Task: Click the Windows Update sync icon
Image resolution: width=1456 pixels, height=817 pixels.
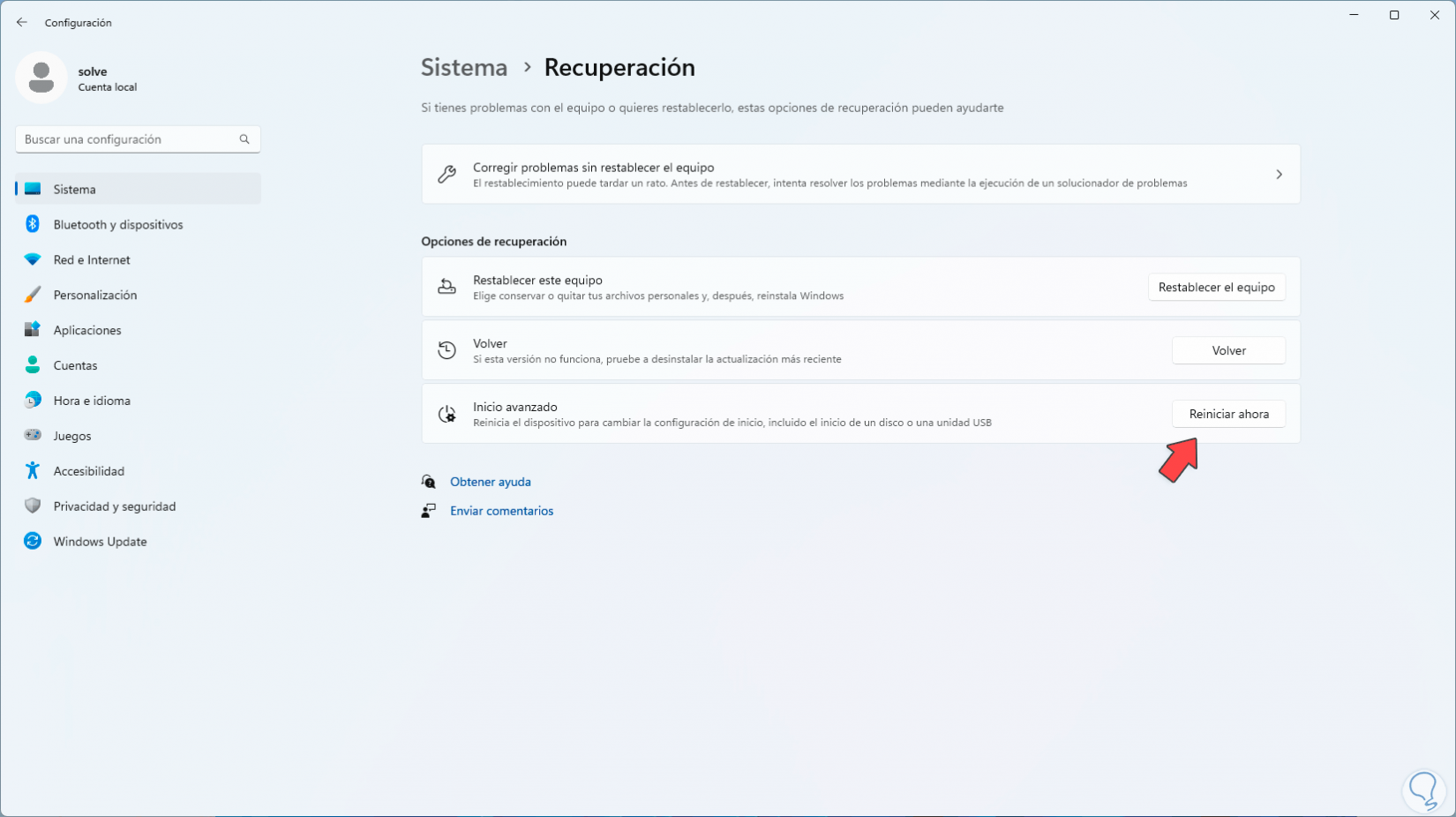Action: (x=33, y=541)
